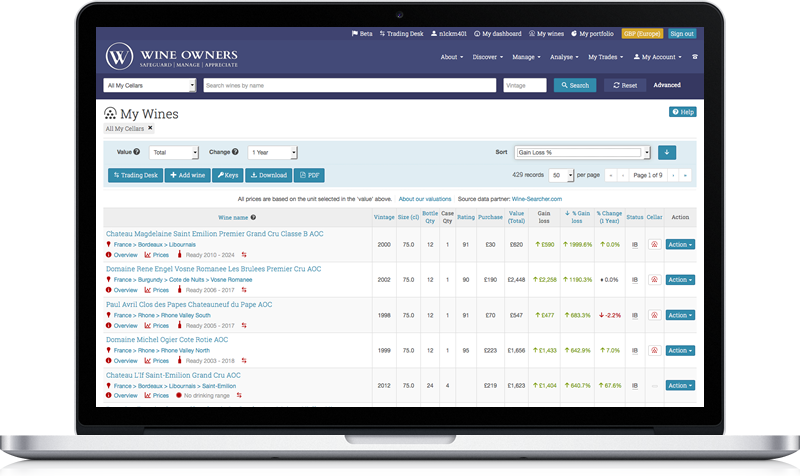Open the Analyse menu
The width and height of the screenshot is (800, 476).
pos(563,57)
